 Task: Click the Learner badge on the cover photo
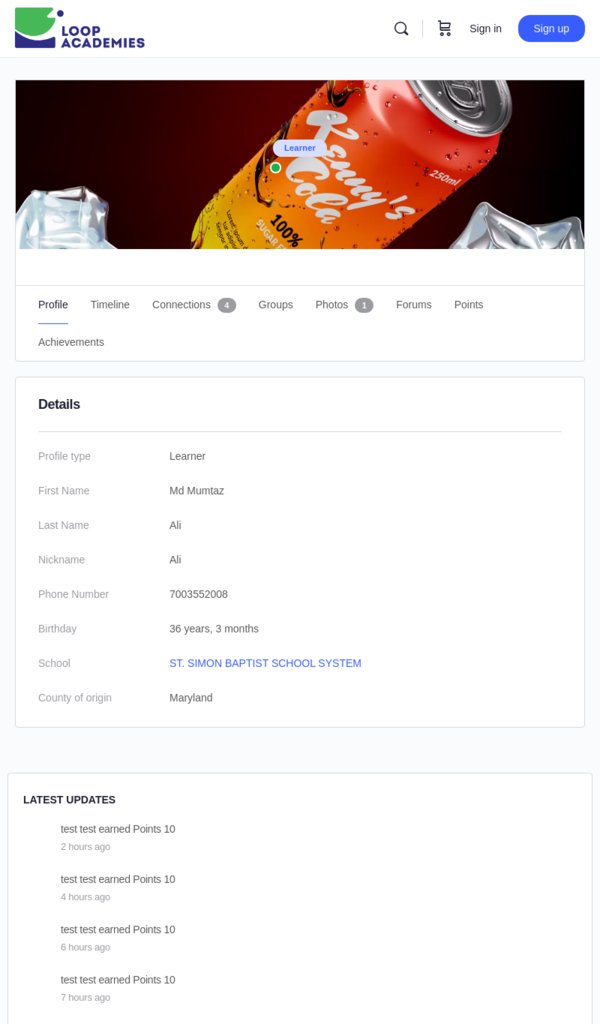299,147
